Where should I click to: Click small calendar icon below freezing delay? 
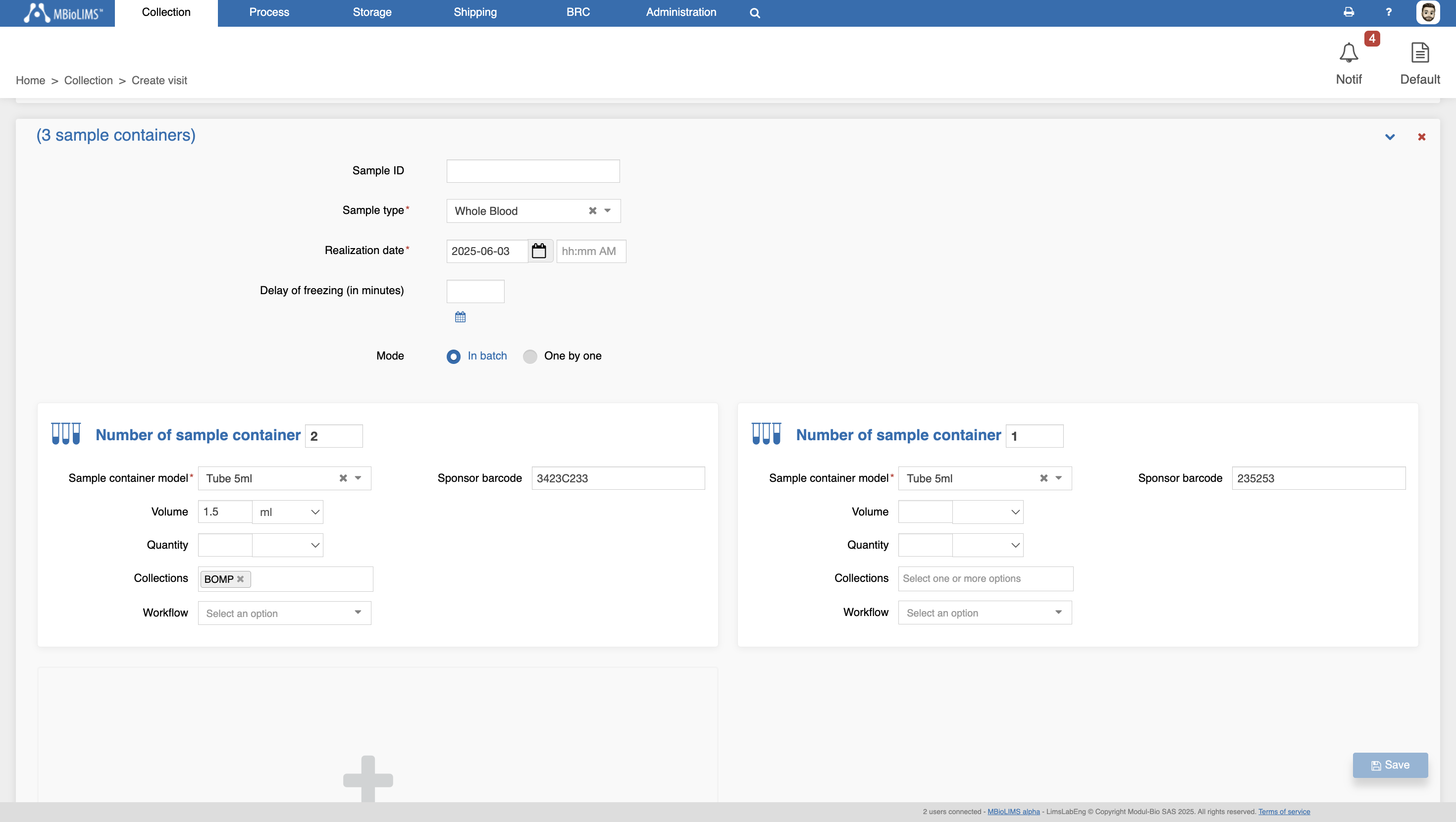[460, 317]
